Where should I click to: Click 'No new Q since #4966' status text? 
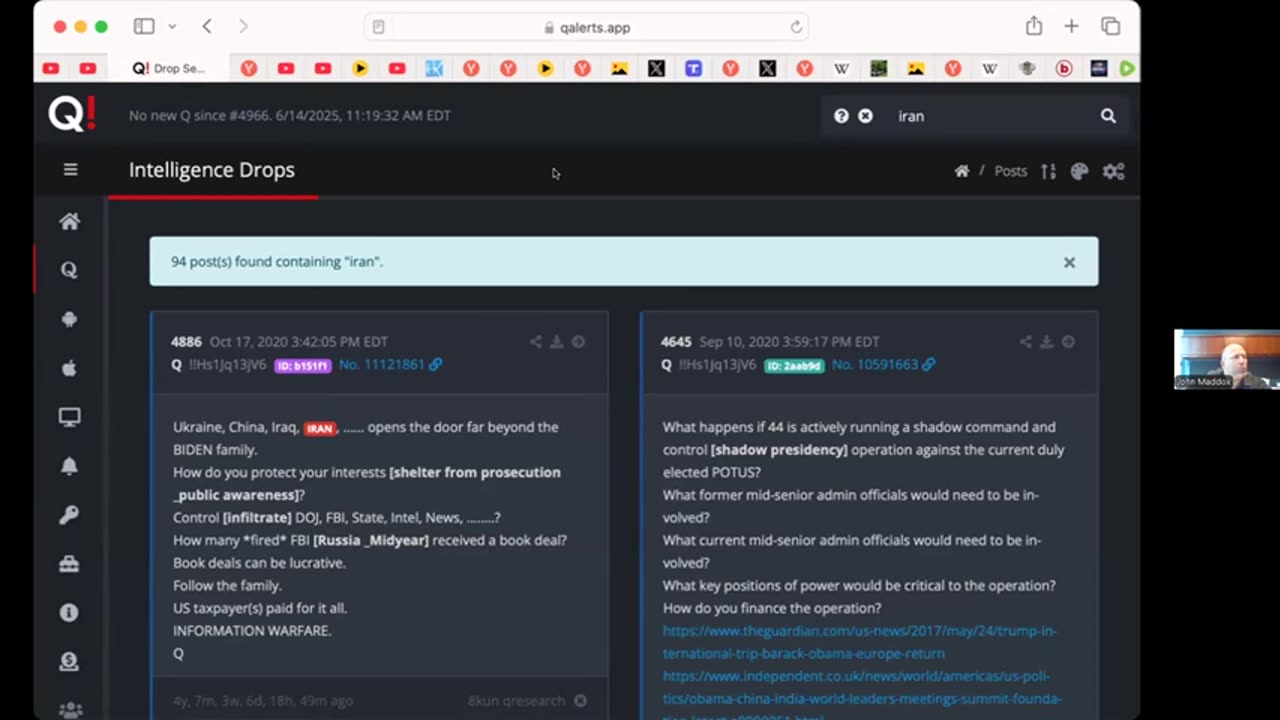pyautogui.click(x=290, y=116)
